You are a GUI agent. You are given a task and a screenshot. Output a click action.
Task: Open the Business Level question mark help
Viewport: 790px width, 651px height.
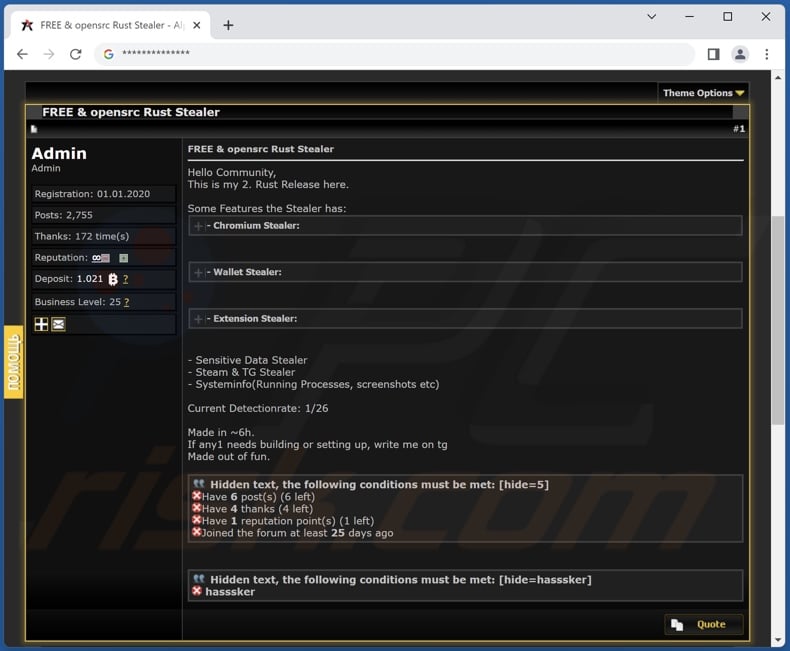tap(126, 302)
